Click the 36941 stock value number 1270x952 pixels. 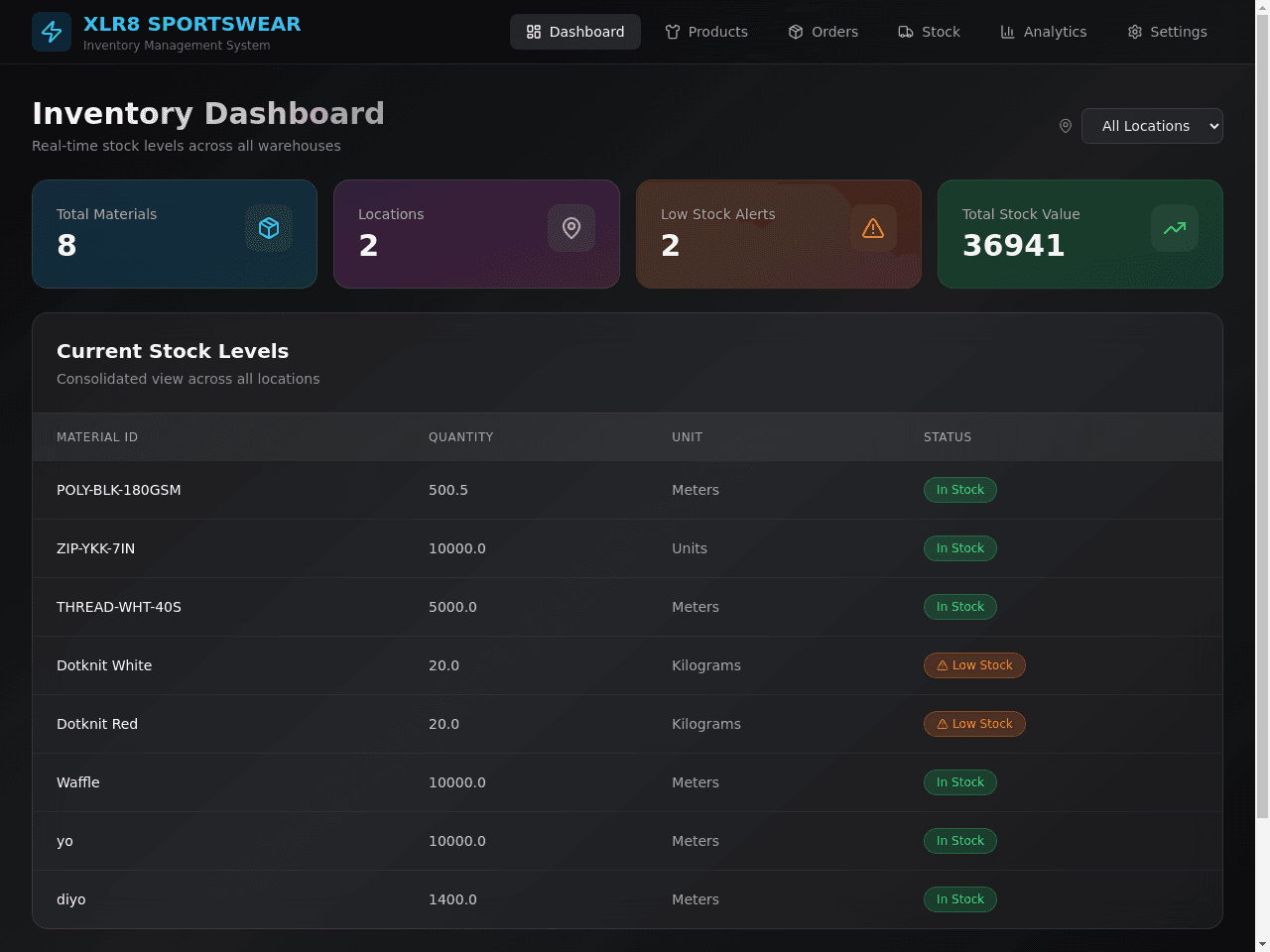1013,246
